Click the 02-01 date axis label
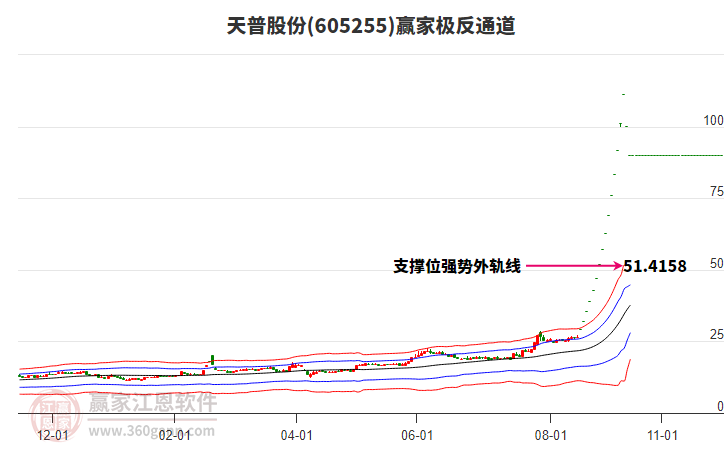Image resolution: width=726 pixels, height=450 pixels. click(174, 435)
